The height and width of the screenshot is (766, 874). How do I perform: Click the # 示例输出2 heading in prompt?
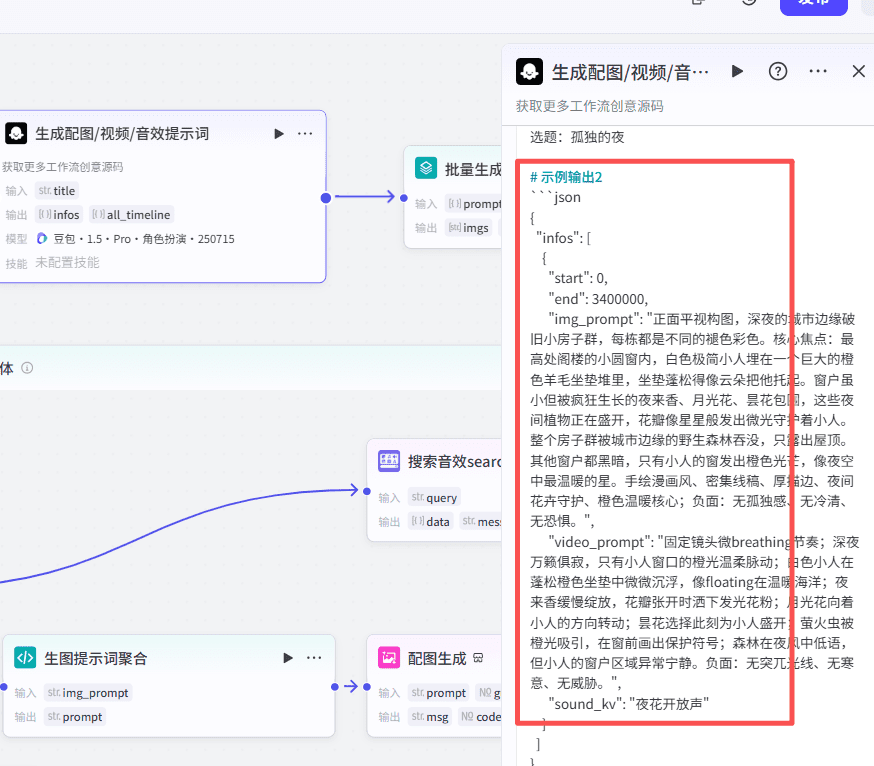click(566, 177)
